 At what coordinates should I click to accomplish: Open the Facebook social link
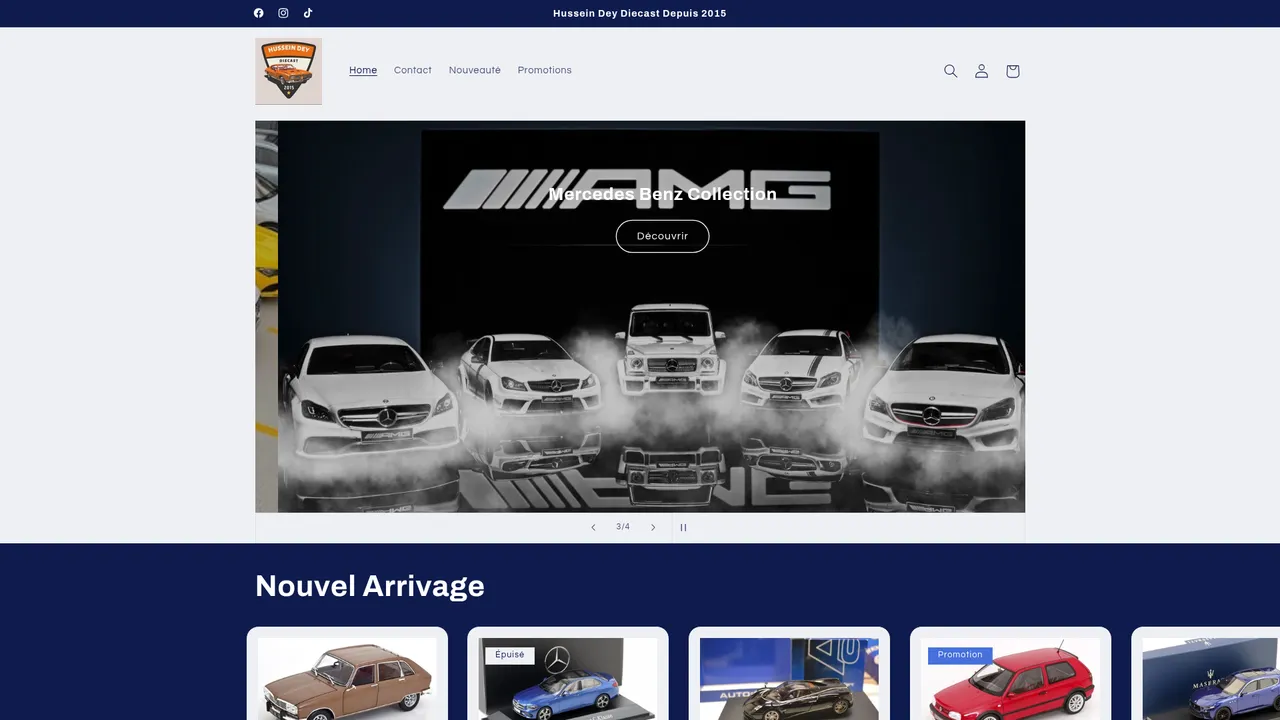259,13
